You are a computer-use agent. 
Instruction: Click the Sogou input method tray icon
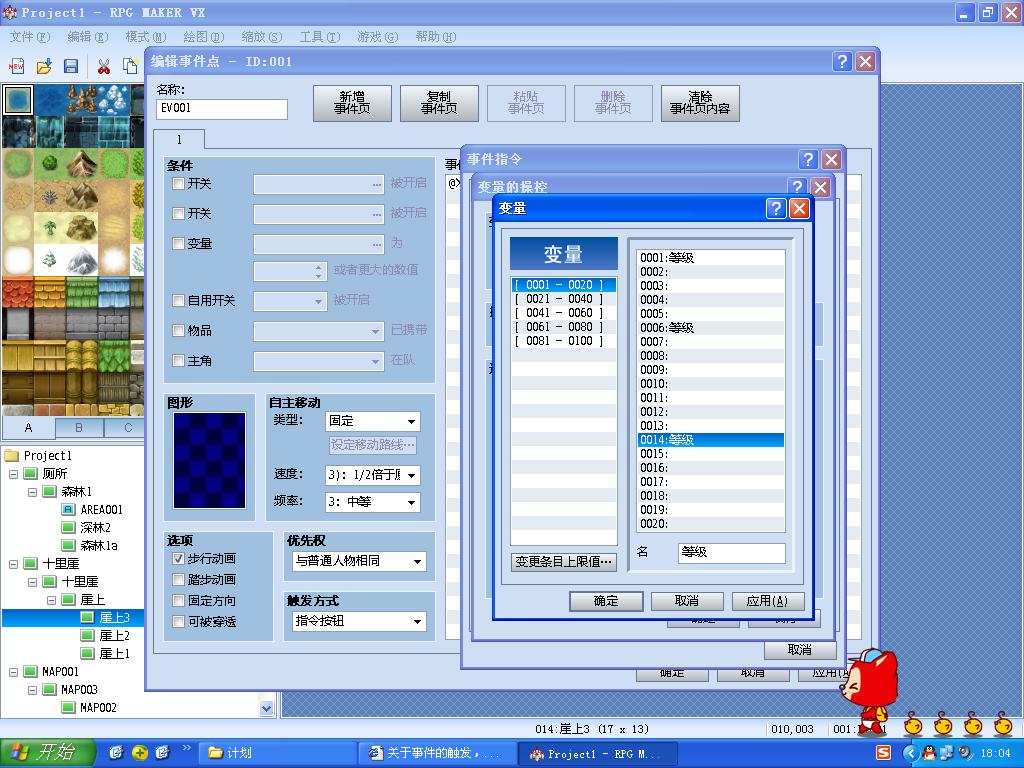coord(883,753)
